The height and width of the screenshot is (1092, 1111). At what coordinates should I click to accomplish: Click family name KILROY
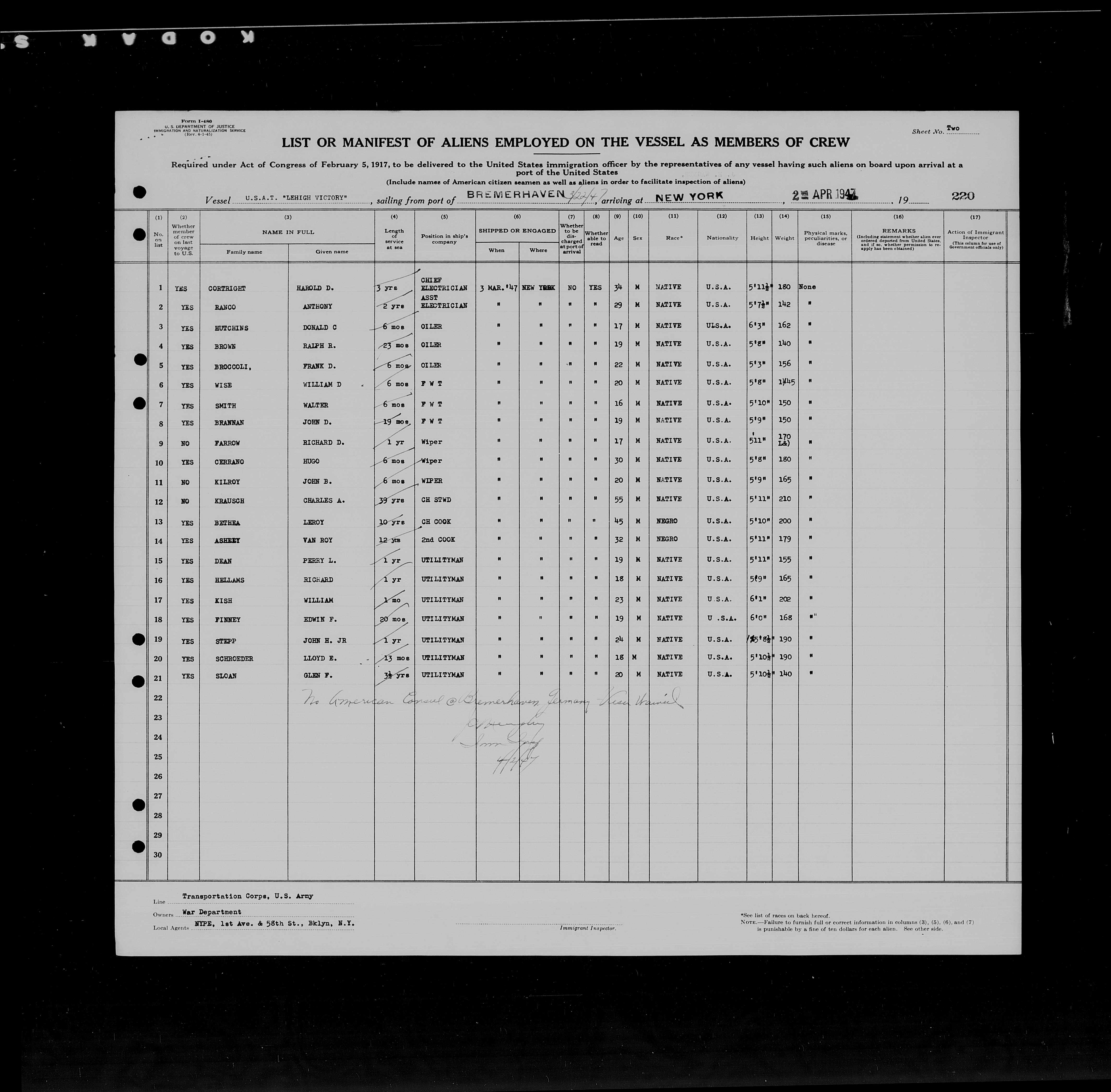(227, 482)
